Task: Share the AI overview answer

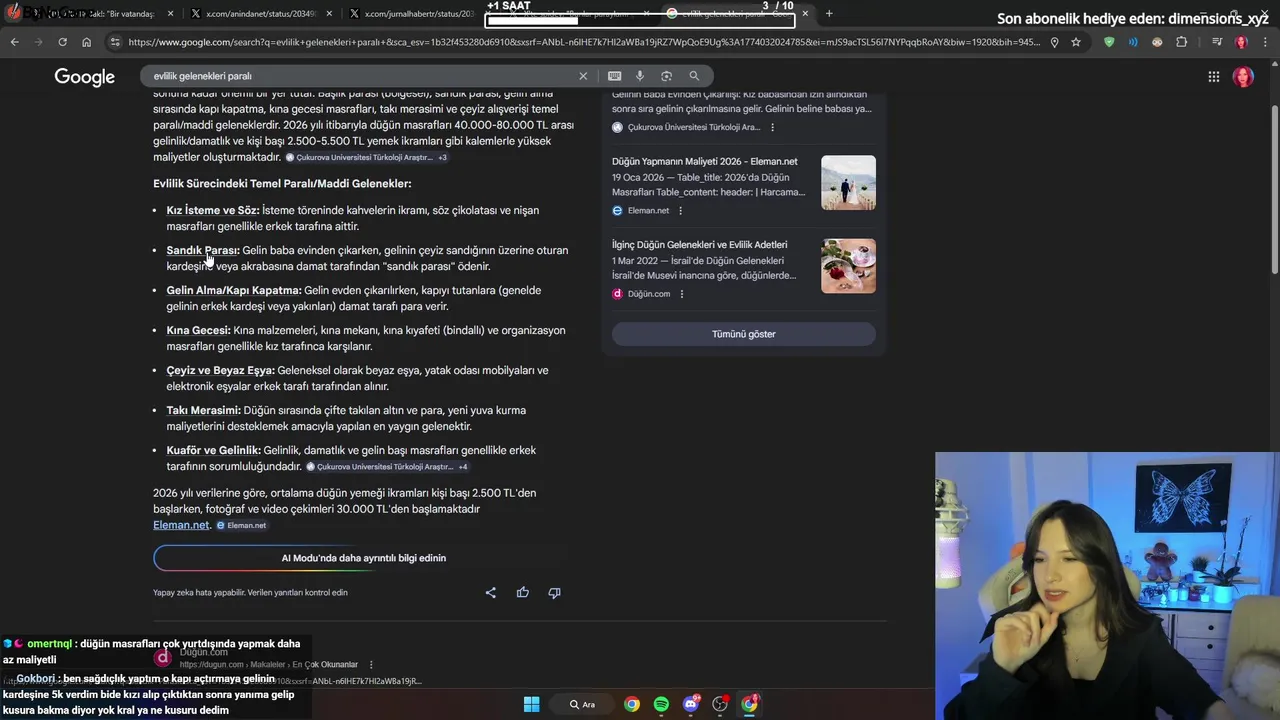Action: pyautogui.click(x=490, y=592)
